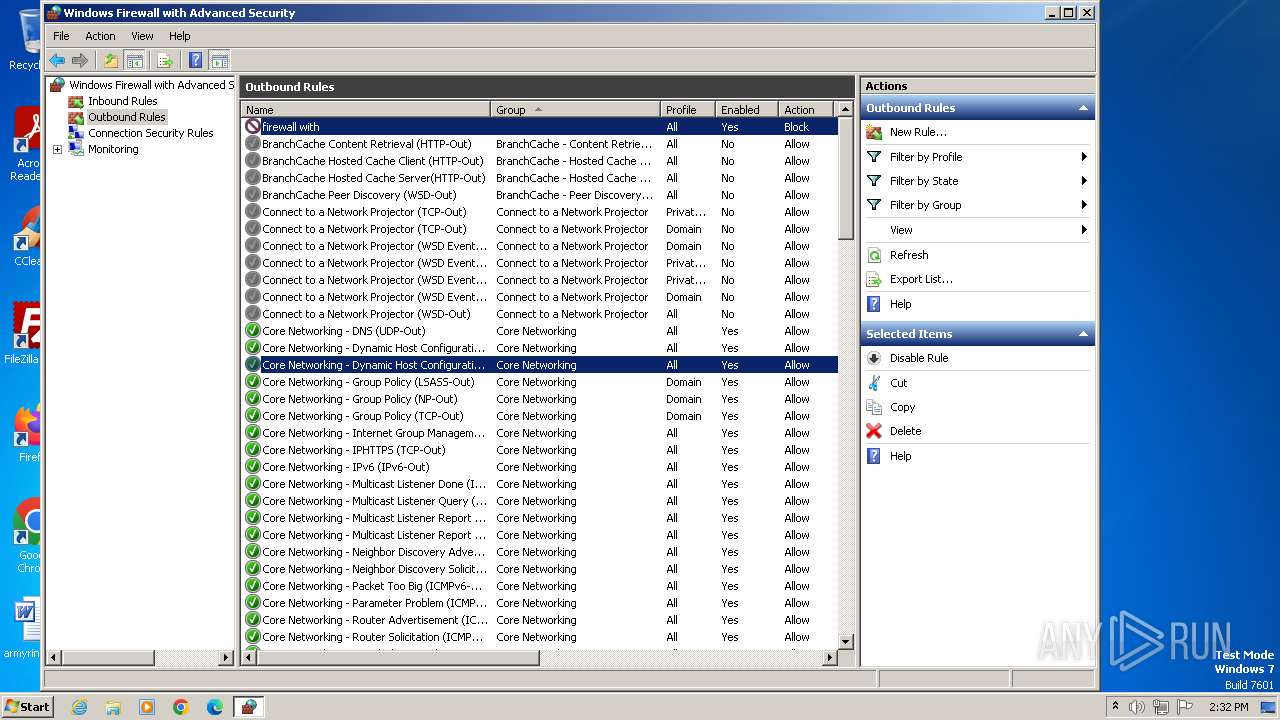
Task: Click the Connection Security Rules tree icon
Action: (x=76, y=133)
